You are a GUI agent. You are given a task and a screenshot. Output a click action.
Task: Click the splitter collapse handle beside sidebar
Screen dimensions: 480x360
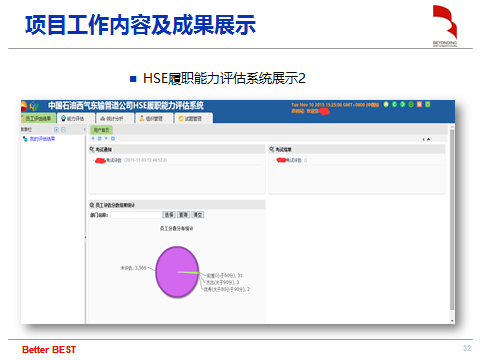click(86, 237)
